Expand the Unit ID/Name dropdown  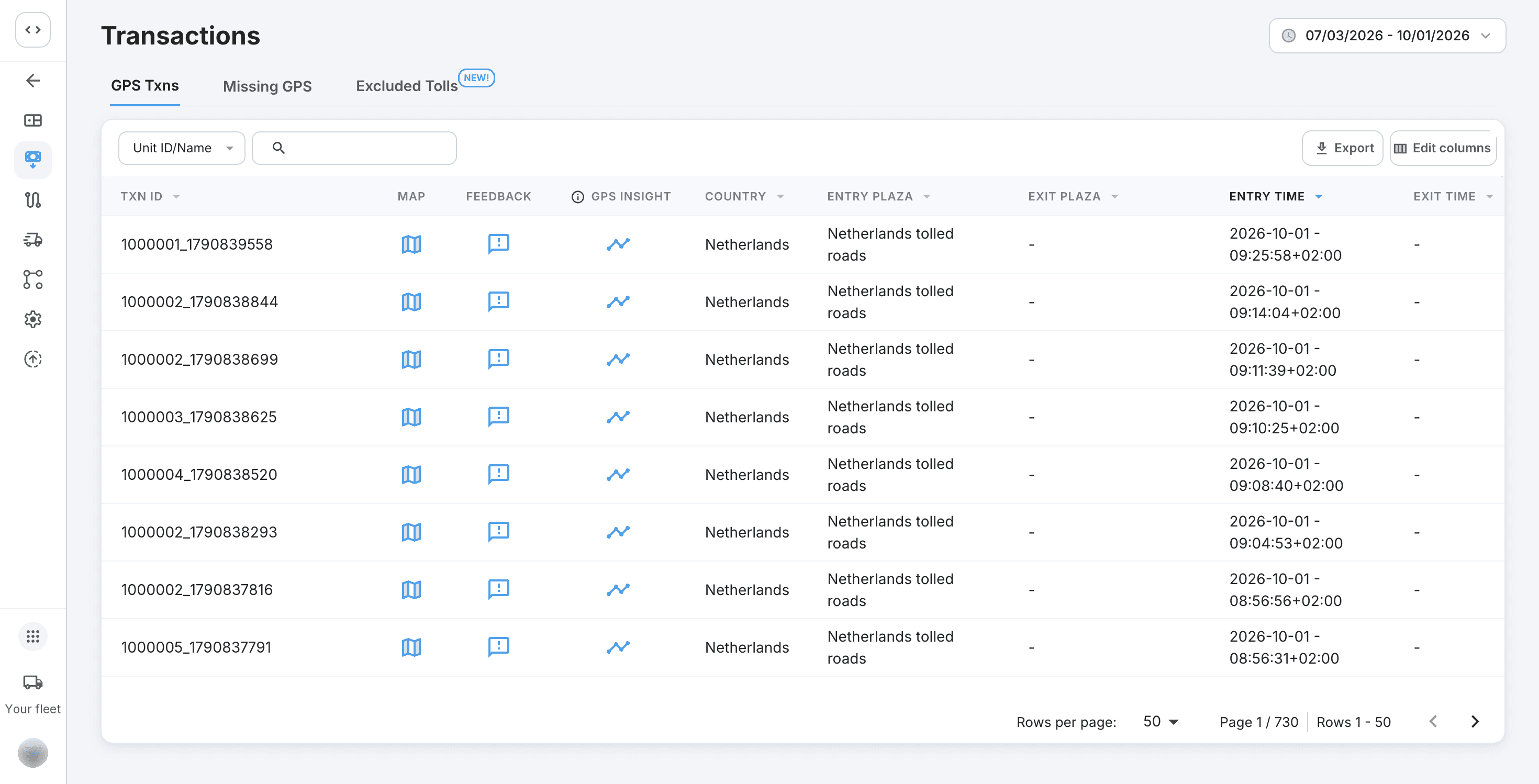click(182, 148)
